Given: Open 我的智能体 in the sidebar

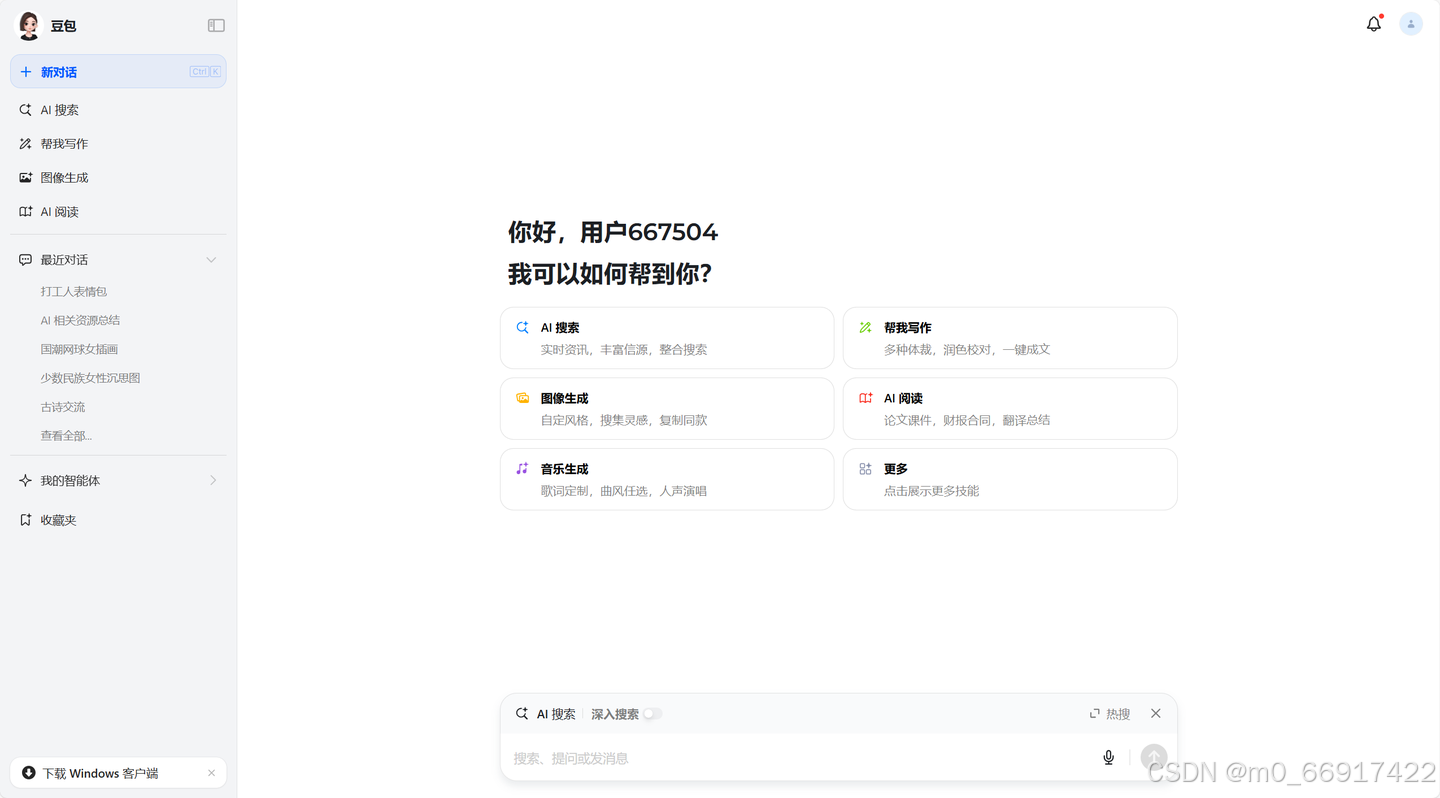Looking at the screenshot, I should (x=118, y=481).
